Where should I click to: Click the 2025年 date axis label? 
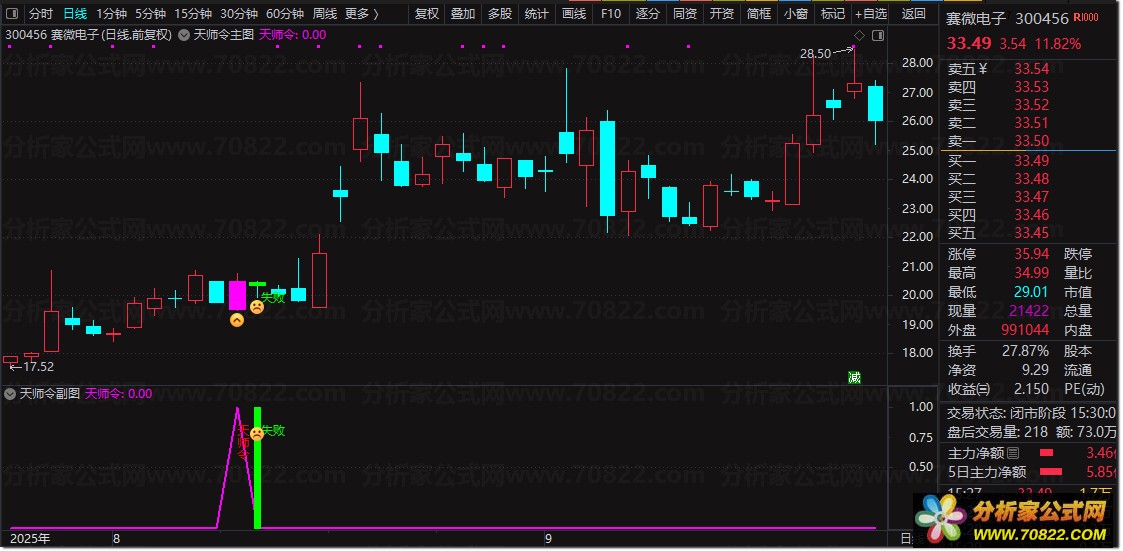[x=30, y=537]
